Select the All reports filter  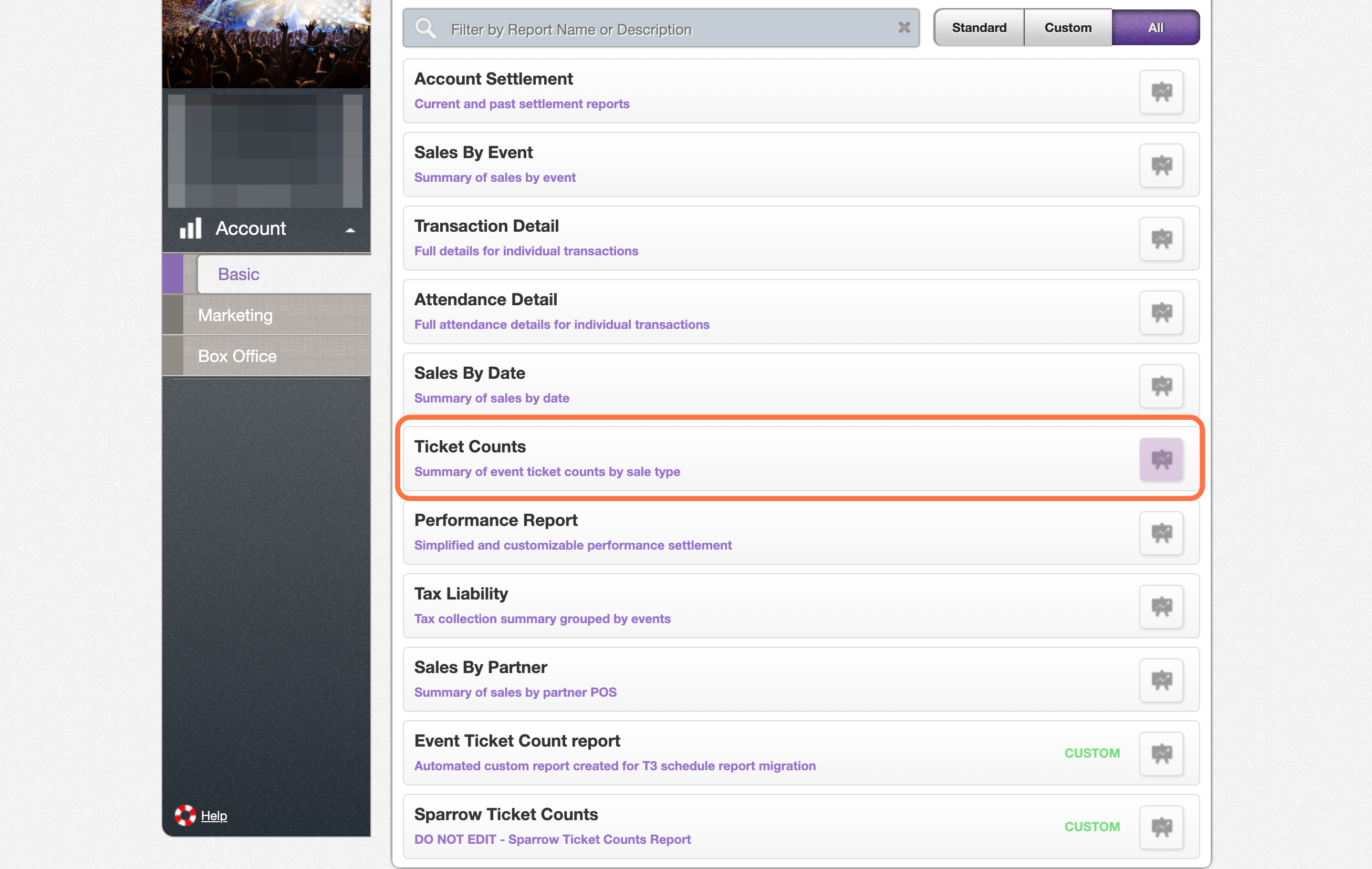[1156, 27]
